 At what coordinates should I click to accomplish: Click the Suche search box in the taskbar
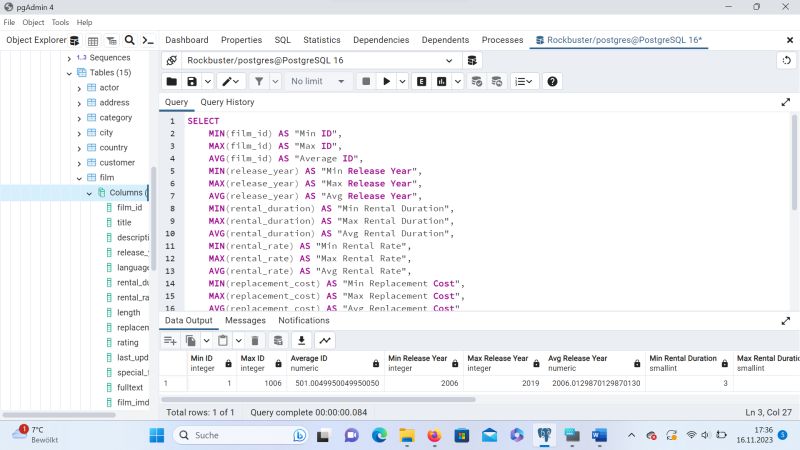pyautogui.click(x=241, y=435)
